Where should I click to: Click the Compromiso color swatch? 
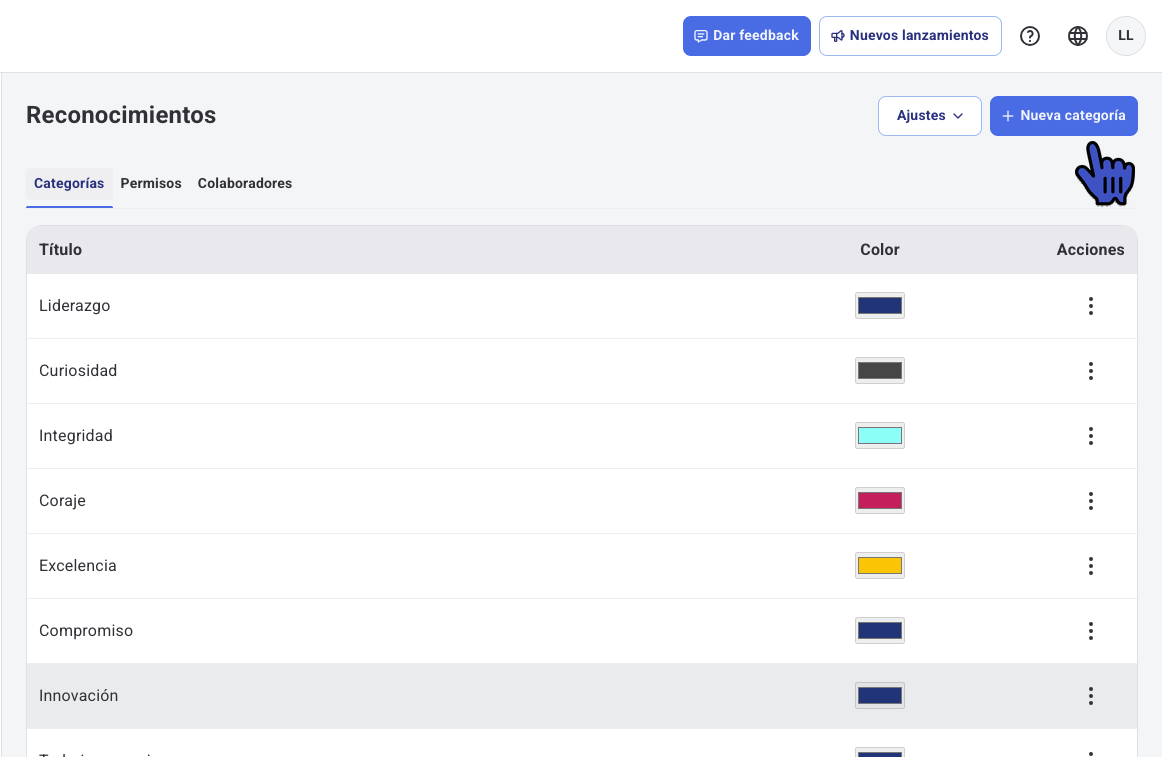pos(880,630)
